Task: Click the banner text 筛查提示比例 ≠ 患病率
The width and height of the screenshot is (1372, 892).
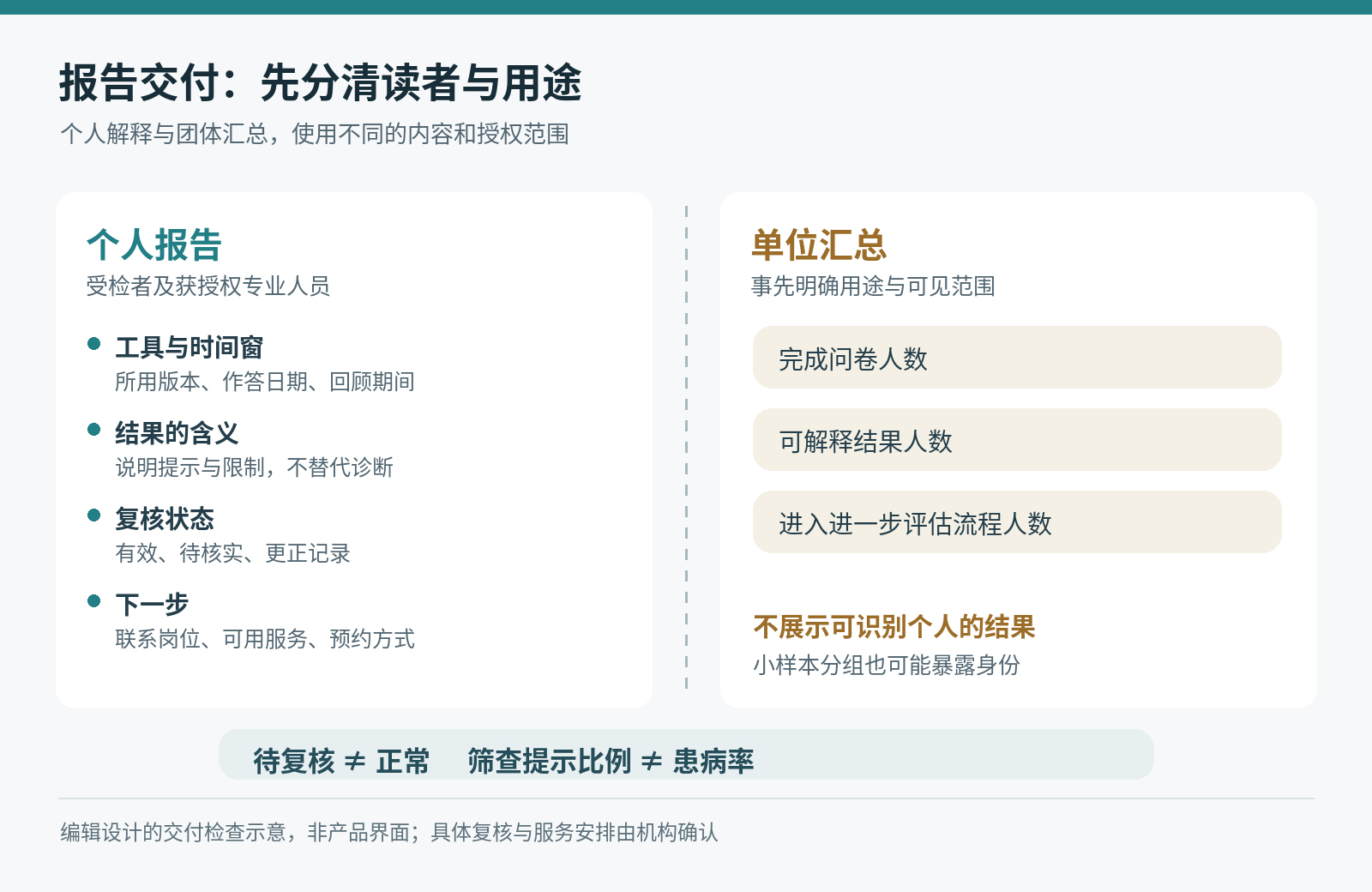Action: pyautogui.click(x=611, y=761)
